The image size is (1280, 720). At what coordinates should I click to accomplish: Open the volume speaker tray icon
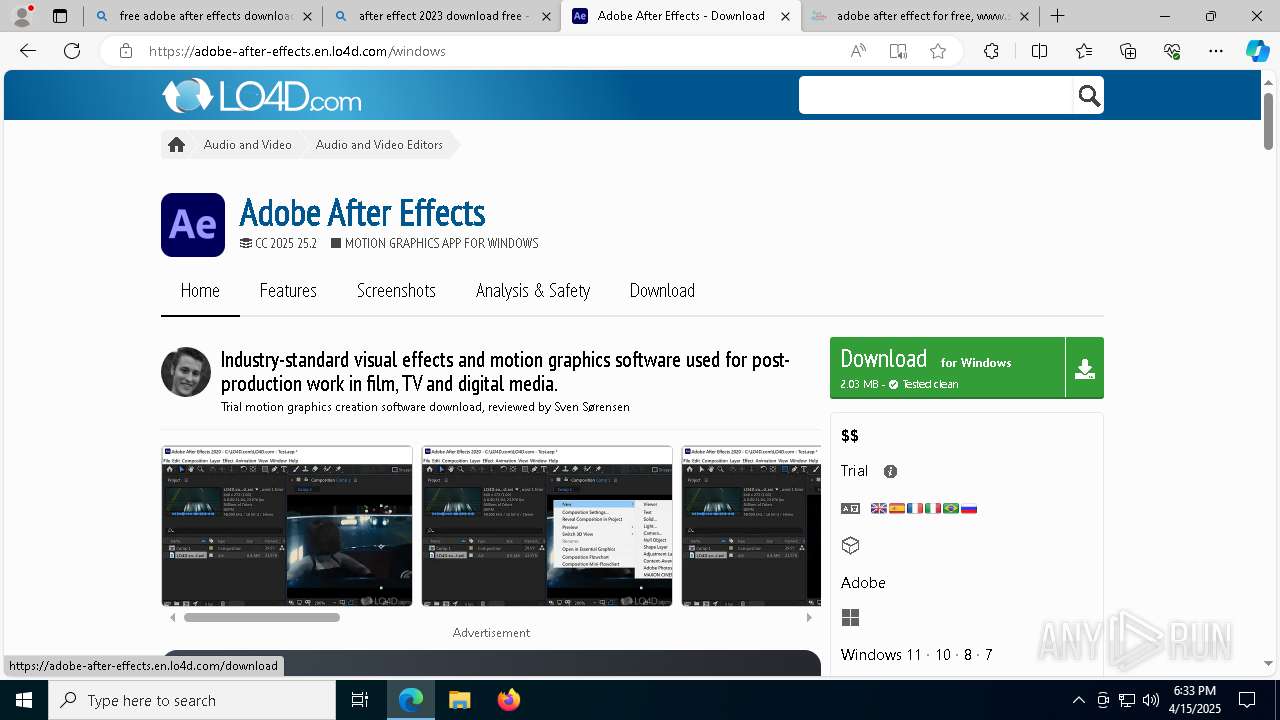point(1150,700)
